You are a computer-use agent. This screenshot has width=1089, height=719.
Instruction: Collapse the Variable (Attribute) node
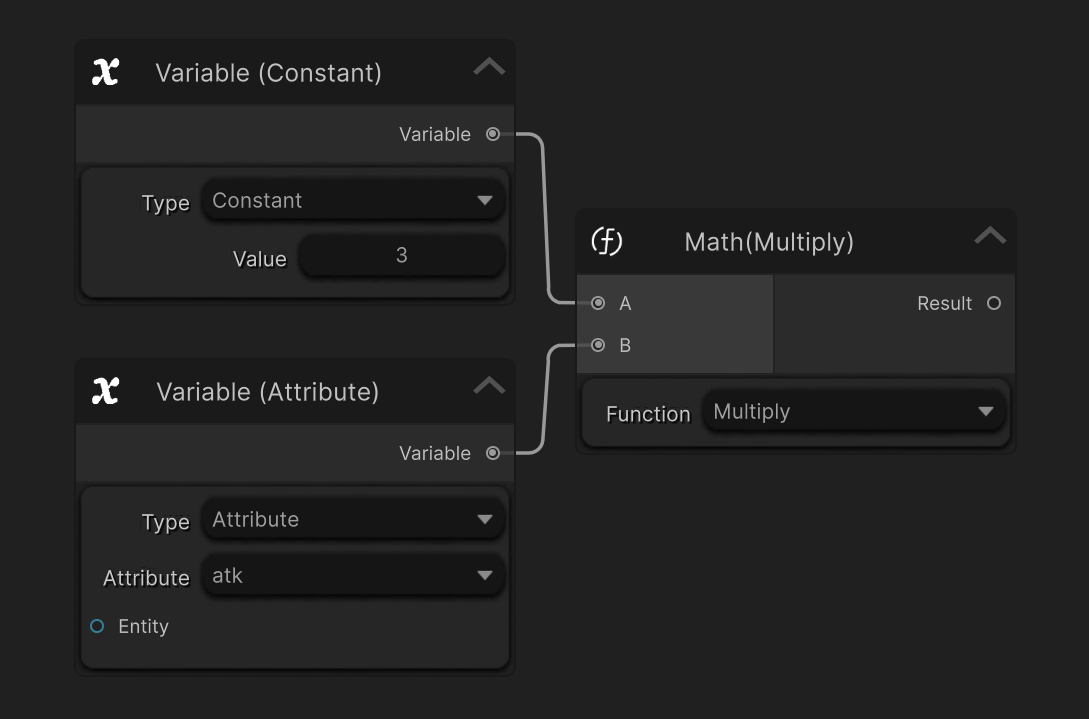(x=489, y=387)
